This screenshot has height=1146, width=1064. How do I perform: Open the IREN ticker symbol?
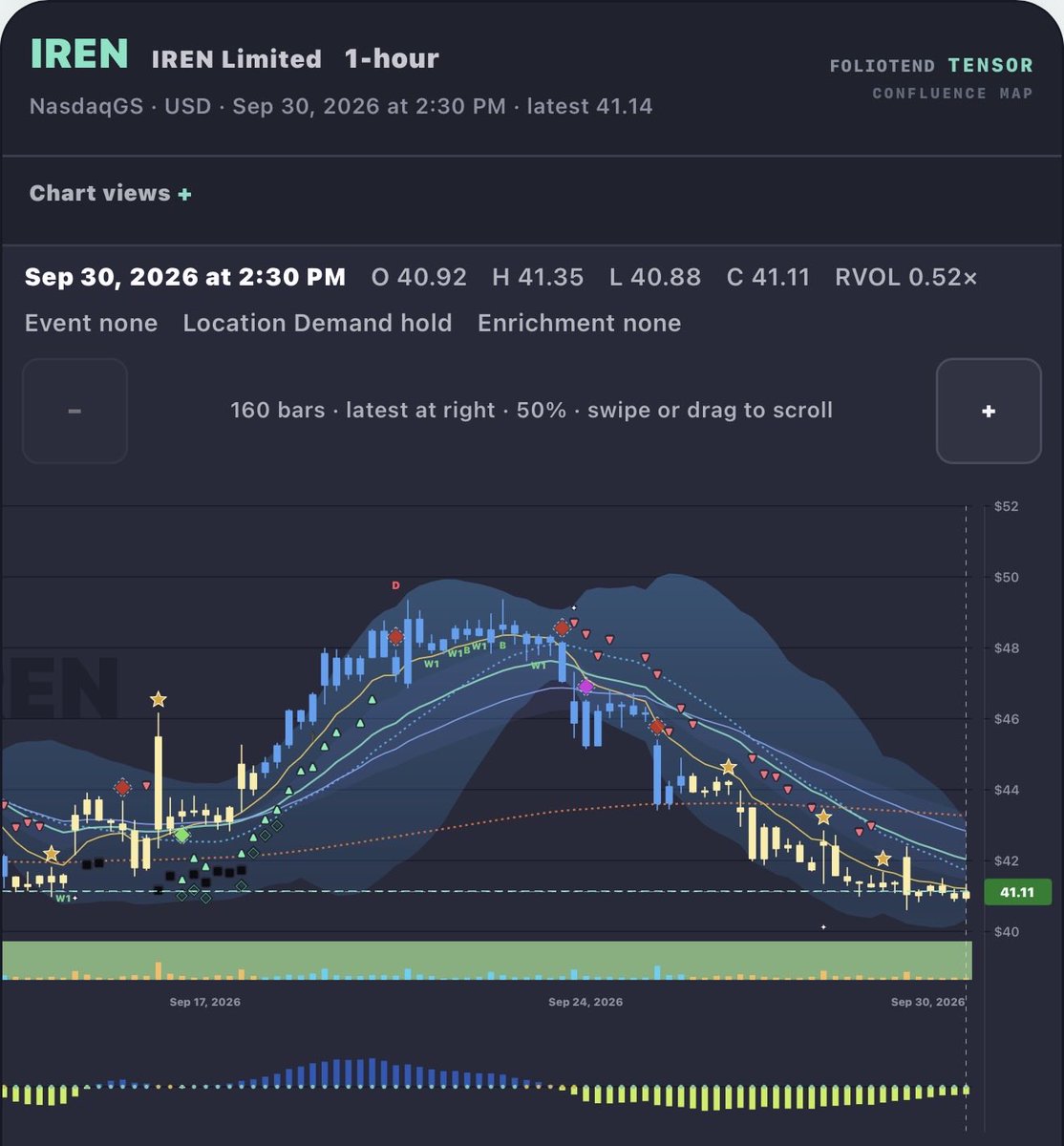79,54
